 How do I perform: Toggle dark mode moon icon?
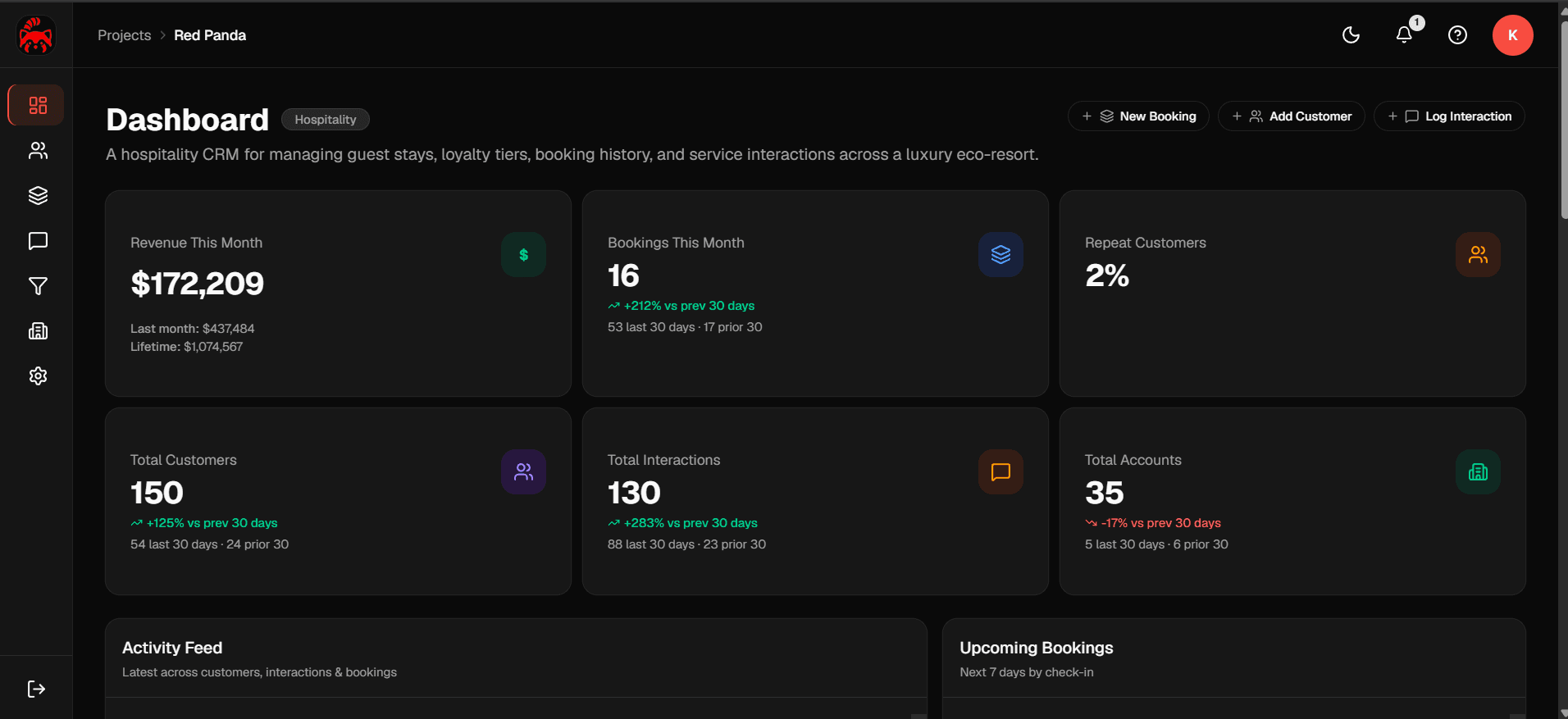tap(1351, 35)
